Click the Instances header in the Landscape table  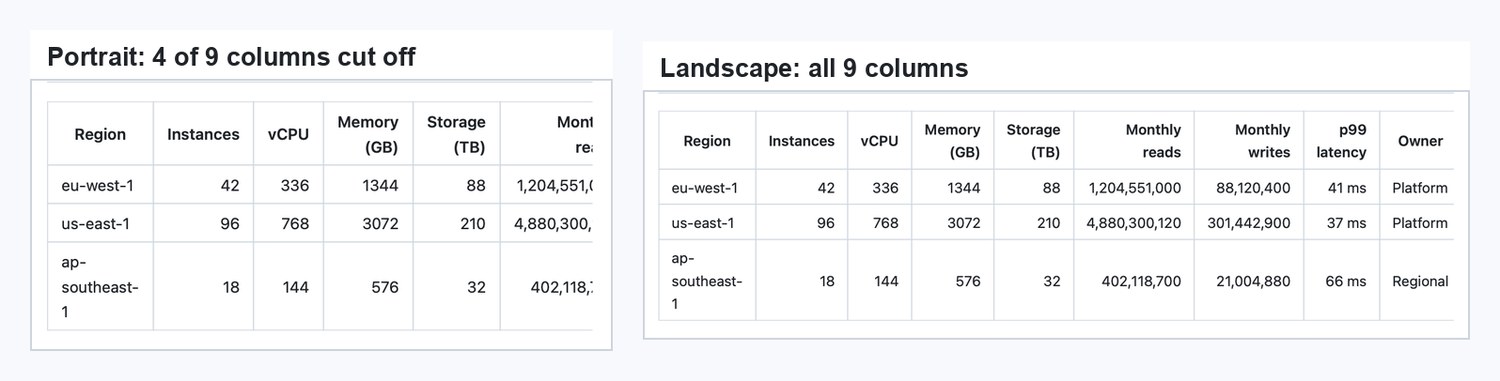point(802,141)
